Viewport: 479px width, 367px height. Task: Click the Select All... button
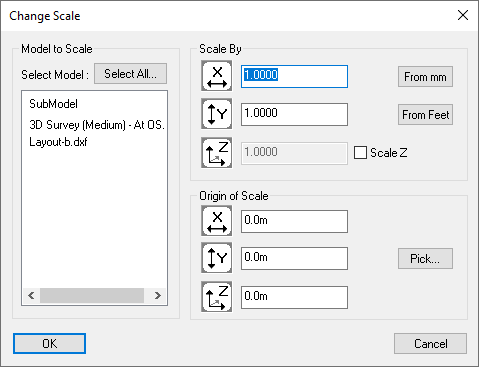pos(130,74)
